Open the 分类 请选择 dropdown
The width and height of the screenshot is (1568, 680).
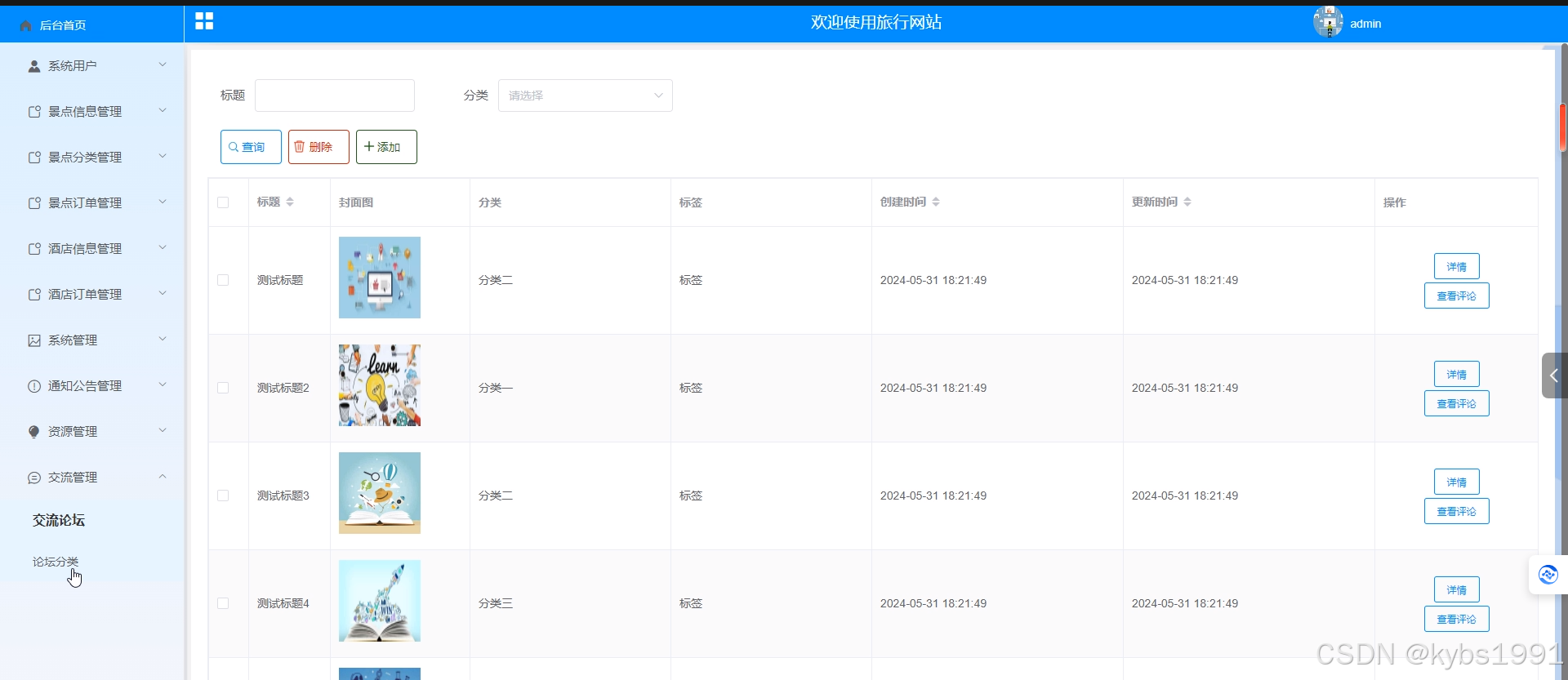[586, 96]
